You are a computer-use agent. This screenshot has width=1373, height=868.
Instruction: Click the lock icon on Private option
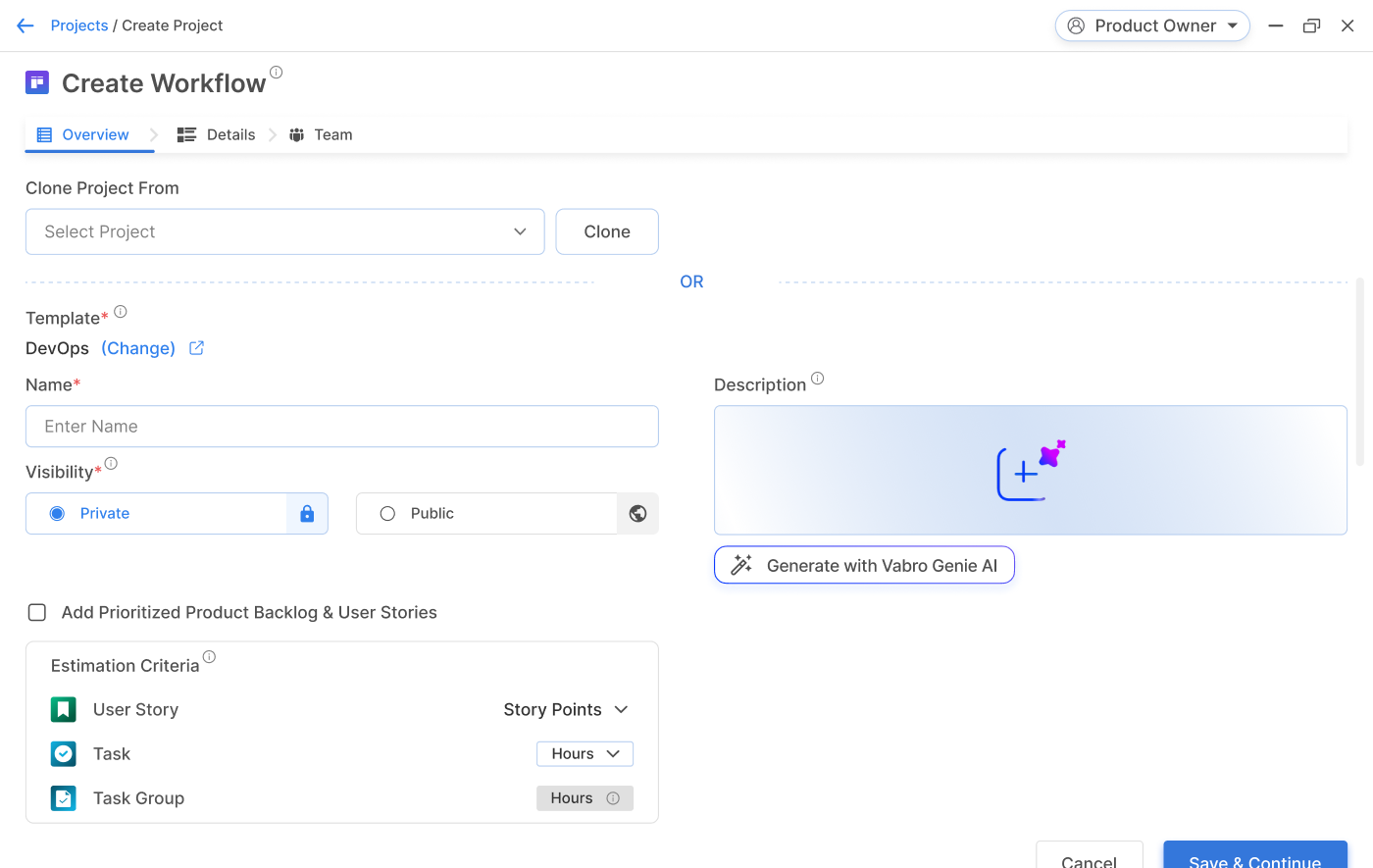click(x=307, y=514)
